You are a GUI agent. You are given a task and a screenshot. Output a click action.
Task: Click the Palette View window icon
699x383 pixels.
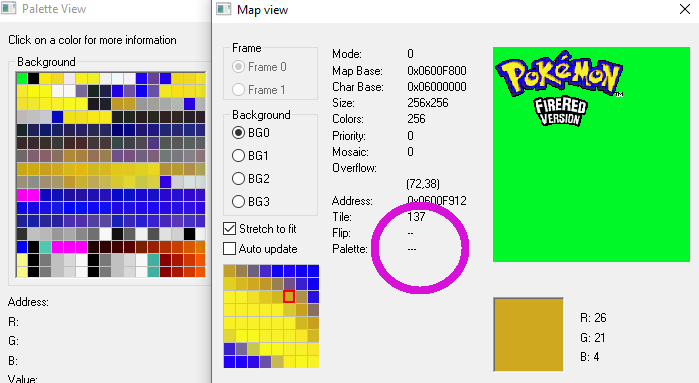8,8
